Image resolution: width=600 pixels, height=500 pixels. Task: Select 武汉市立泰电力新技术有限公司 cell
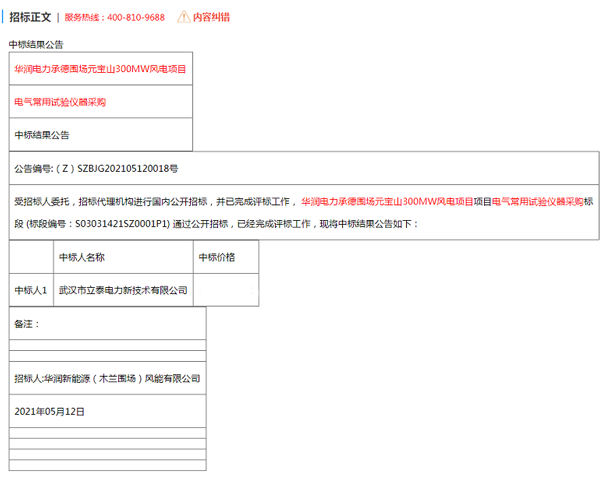coord(123,290)
